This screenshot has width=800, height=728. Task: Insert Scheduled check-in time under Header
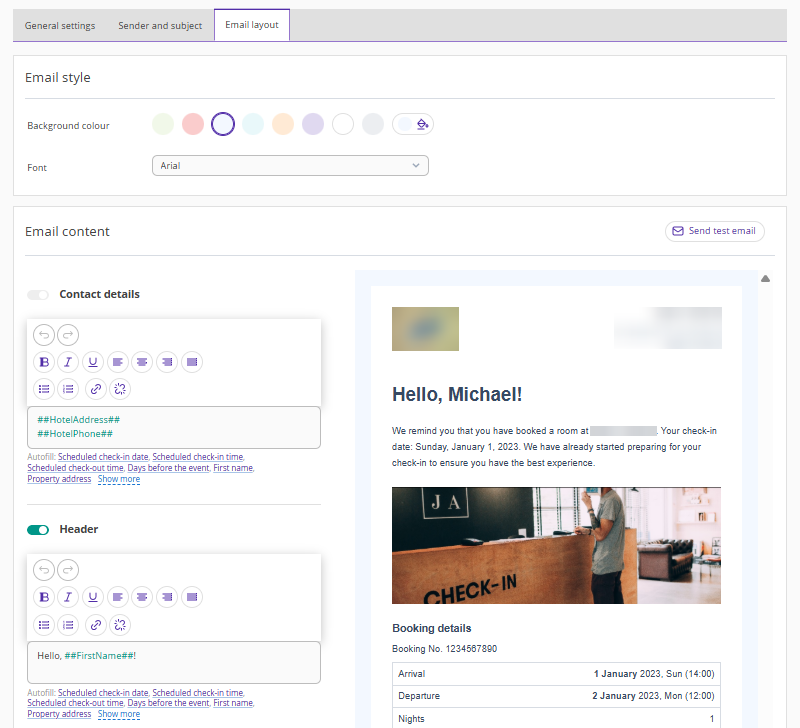[197, 693]
